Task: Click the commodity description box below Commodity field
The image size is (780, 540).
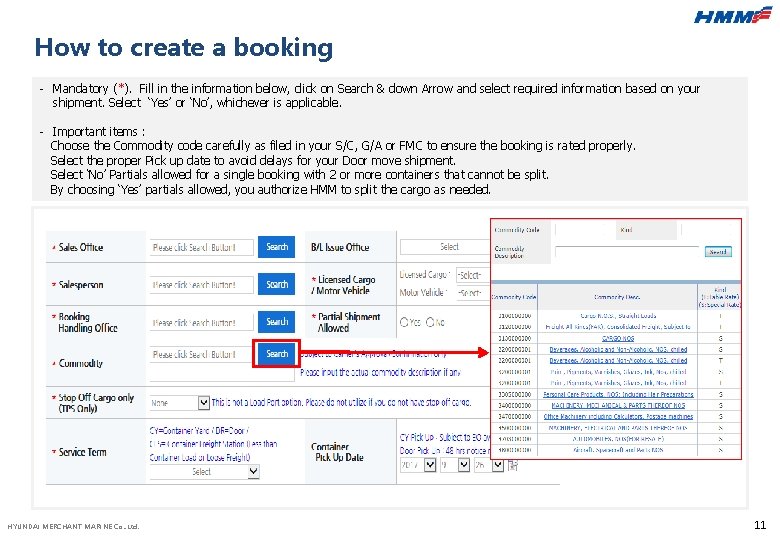Action: coord(222,372)
